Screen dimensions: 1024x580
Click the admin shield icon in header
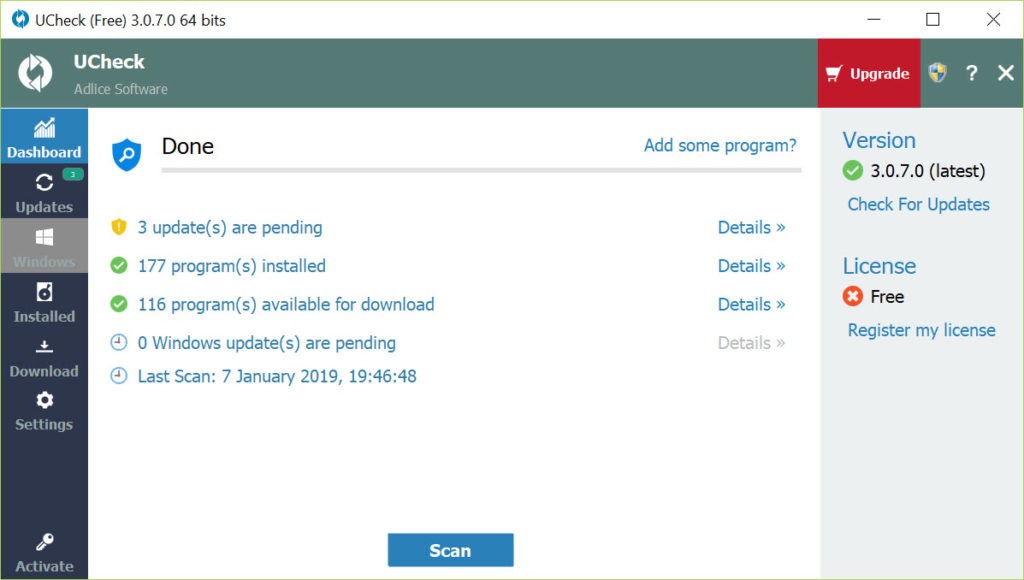click(938, 72)
